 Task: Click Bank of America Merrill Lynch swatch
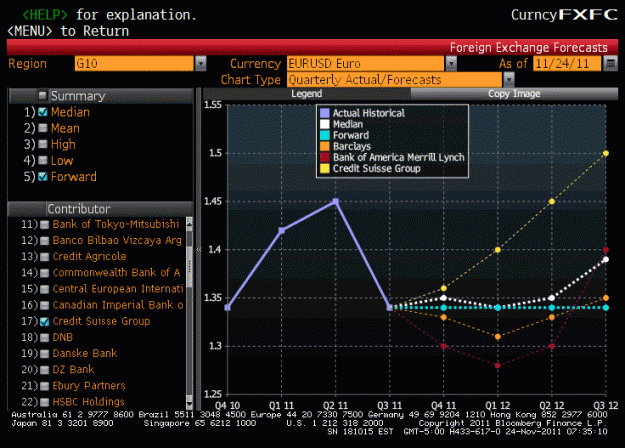325,157
